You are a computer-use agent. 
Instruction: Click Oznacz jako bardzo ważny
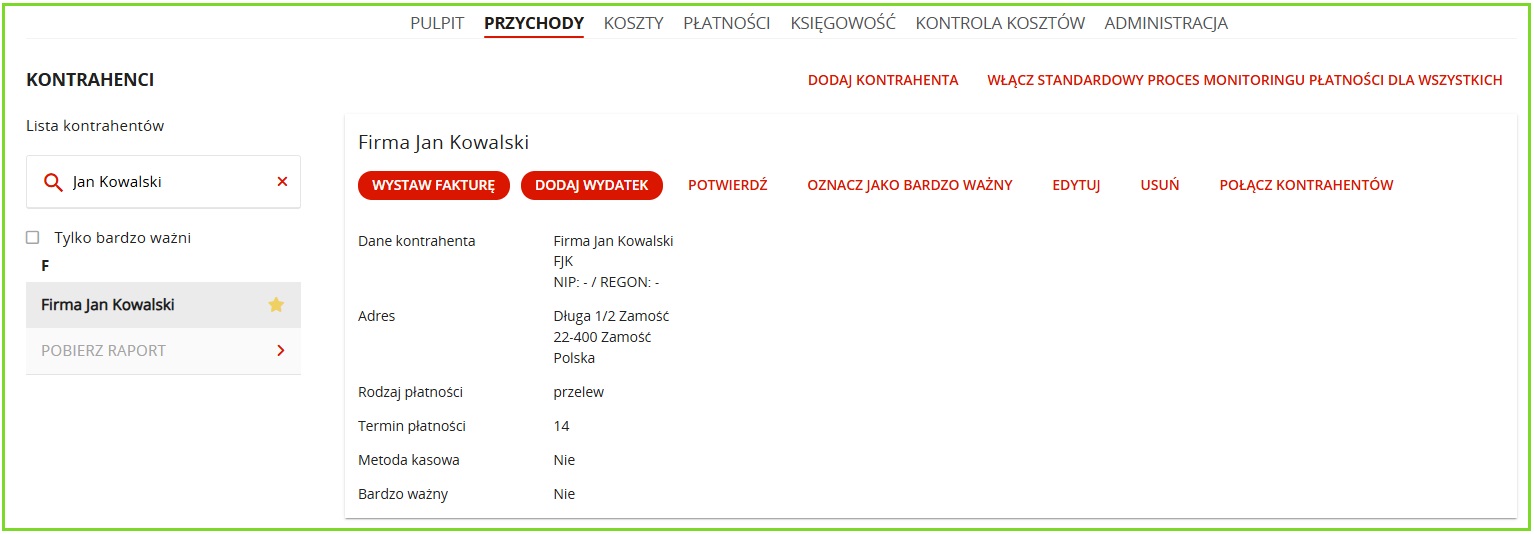pos(910,185)
